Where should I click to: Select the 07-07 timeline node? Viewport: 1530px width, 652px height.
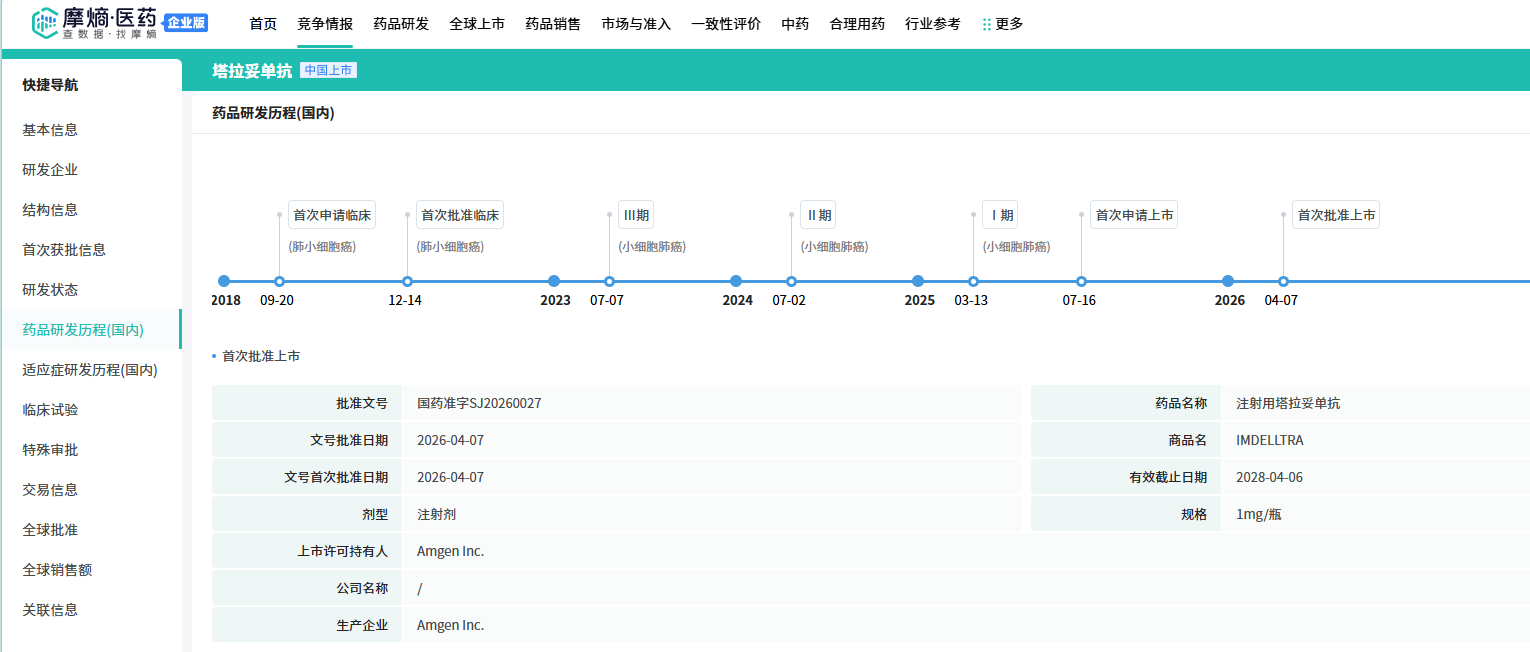pos(609,282)
